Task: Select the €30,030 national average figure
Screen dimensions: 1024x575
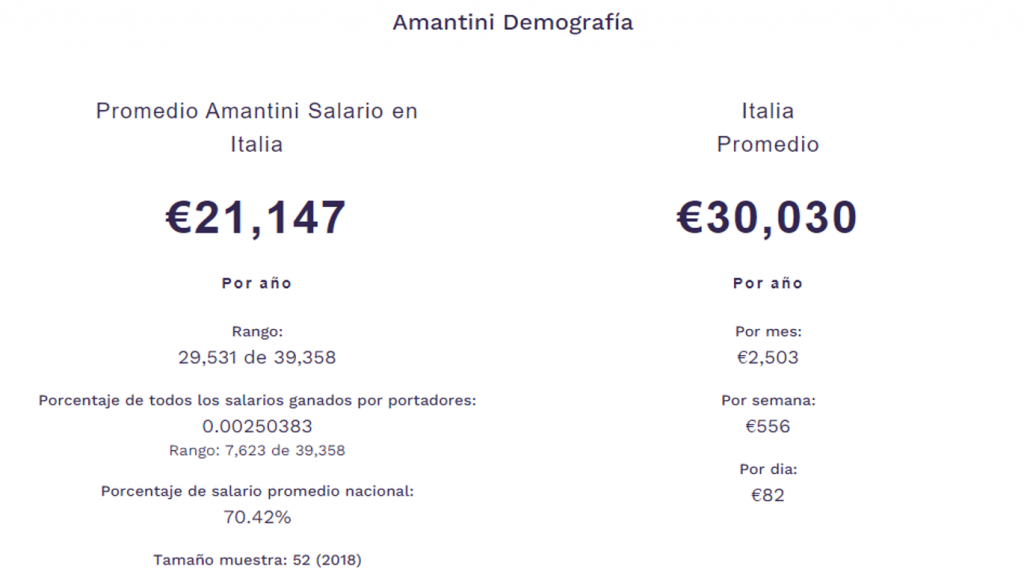Action: coord(767,217)
